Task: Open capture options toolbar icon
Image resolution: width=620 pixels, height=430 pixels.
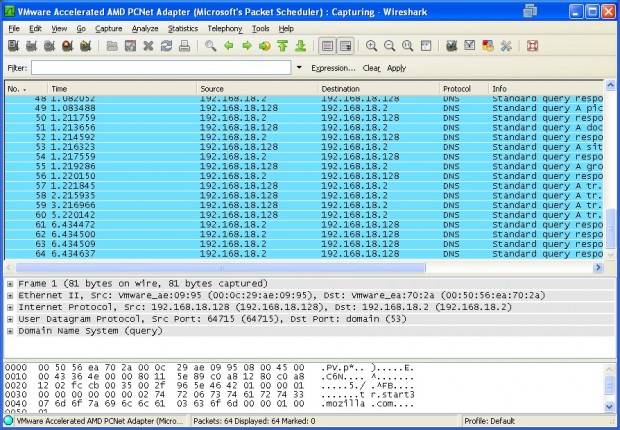Action: coord(31,46)
